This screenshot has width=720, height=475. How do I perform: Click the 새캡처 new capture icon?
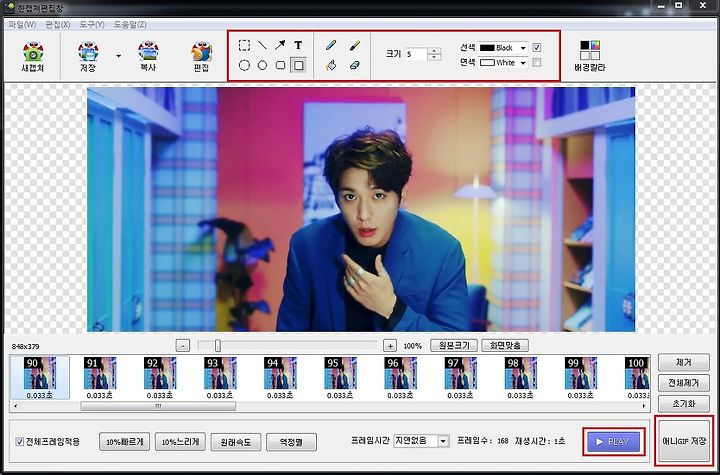pyautogui.click(x=33, y=56)
